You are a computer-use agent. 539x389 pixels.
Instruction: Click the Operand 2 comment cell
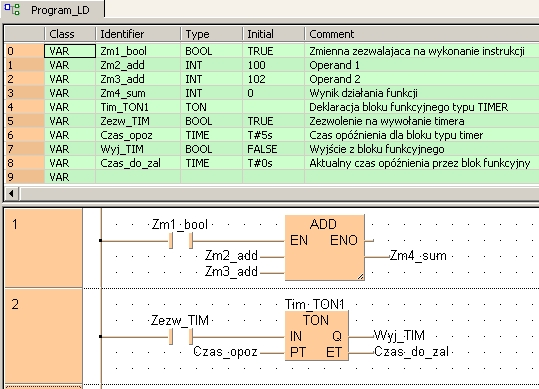tap(422, 79)
